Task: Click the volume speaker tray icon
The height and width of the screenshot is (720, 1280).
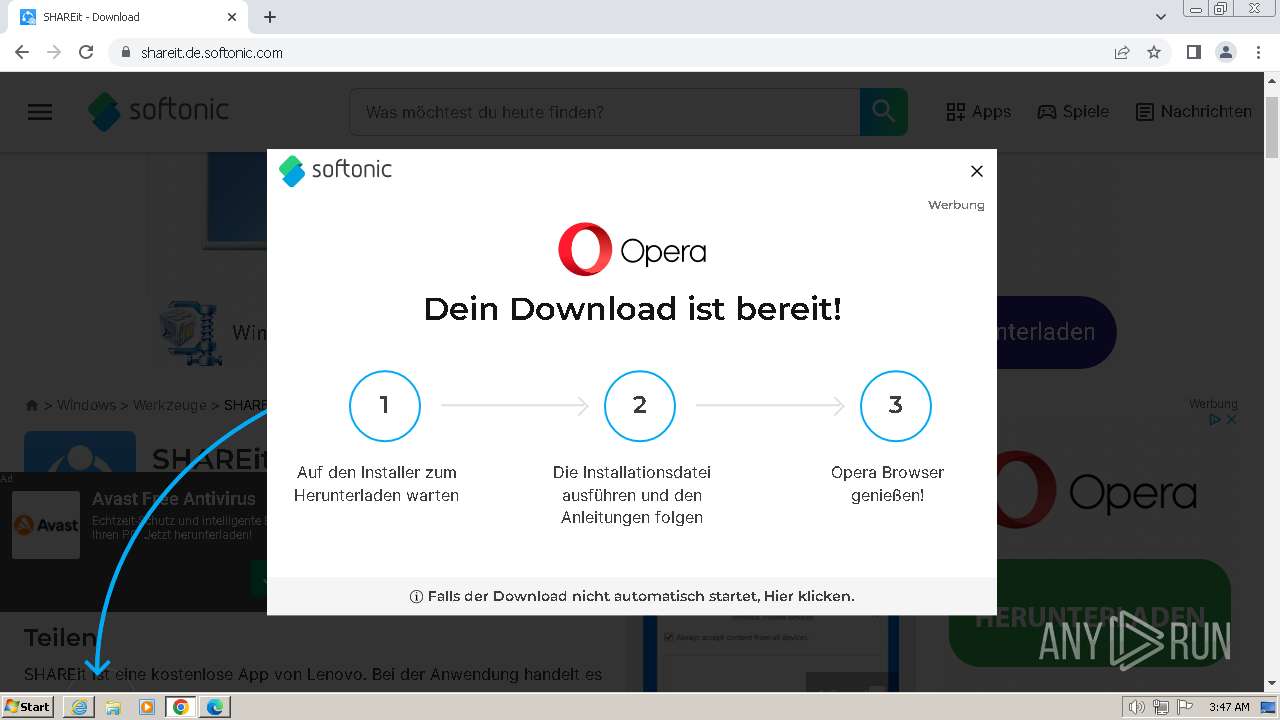Action: point(1136,707)
